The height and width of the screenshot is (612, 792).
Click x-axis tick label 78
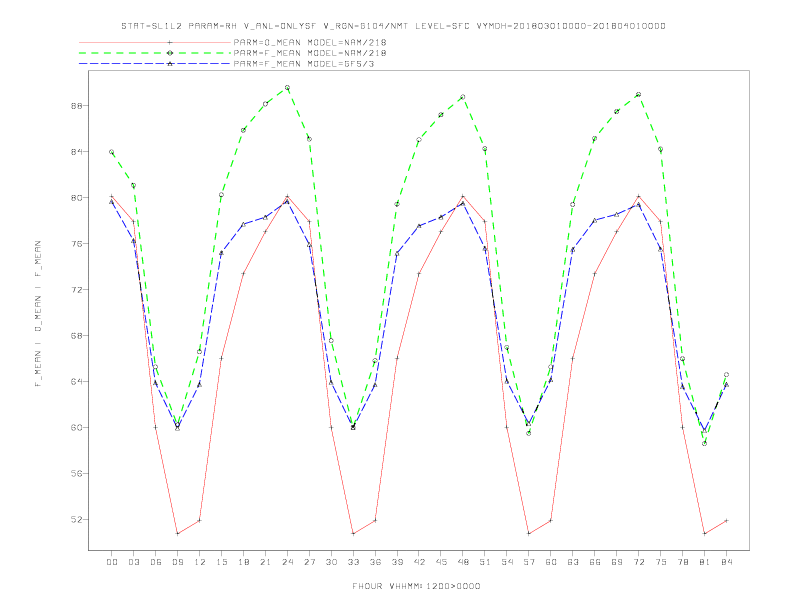pos(682,562)
